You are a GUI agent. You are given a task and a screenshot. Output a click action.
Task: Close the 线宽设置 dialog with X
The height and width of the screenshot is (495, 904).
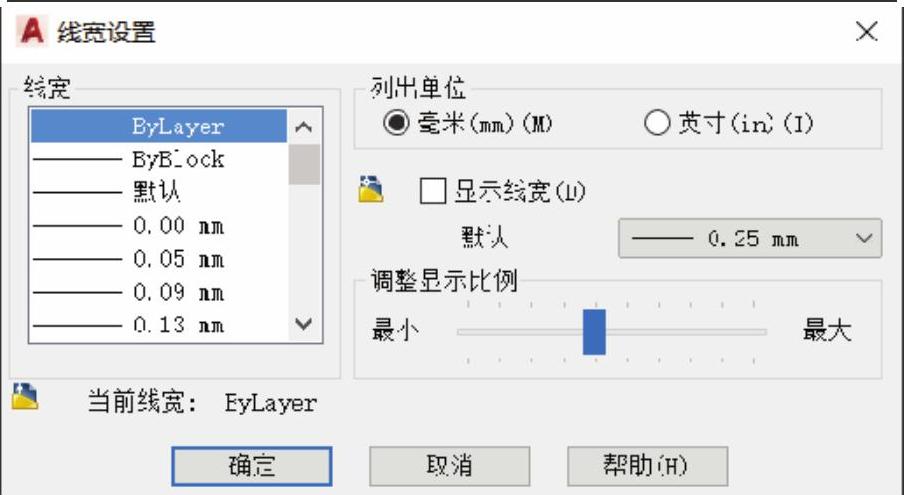click(867, 31)
